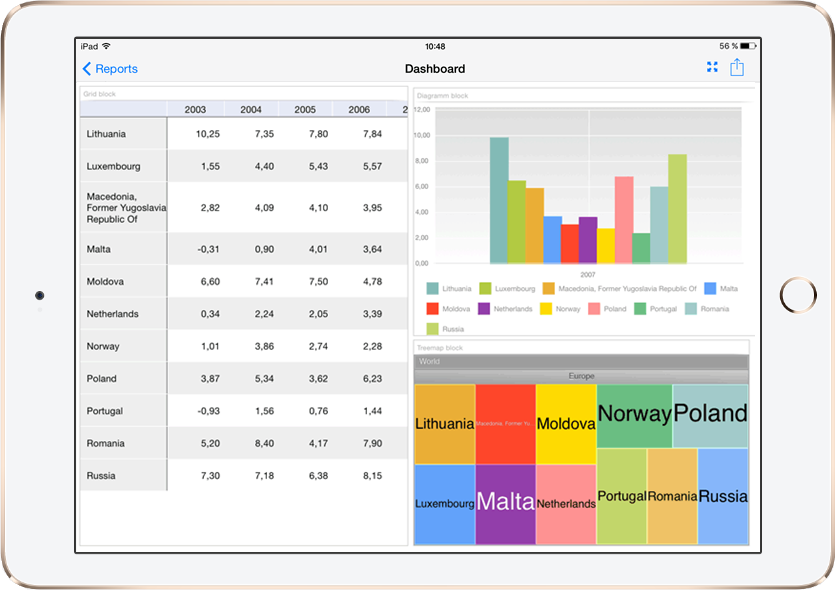This screenshot has width=835, height=590.
Task: Tap the purple Netherlands bar in chart
Action: pos(588,240)
